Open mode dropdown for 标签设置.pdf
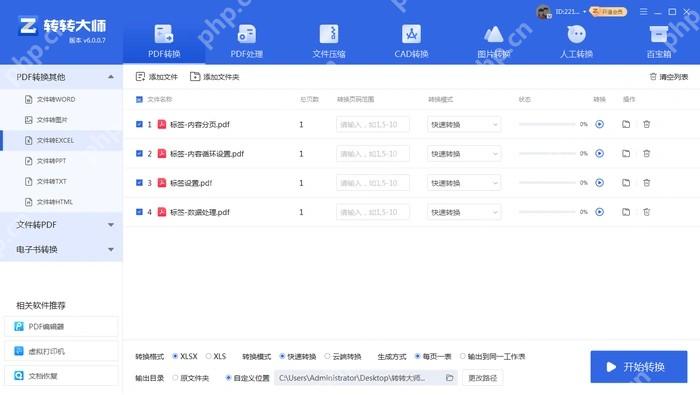Image resolution: width=700 pixels, height=395 pixels. (464, 183)
